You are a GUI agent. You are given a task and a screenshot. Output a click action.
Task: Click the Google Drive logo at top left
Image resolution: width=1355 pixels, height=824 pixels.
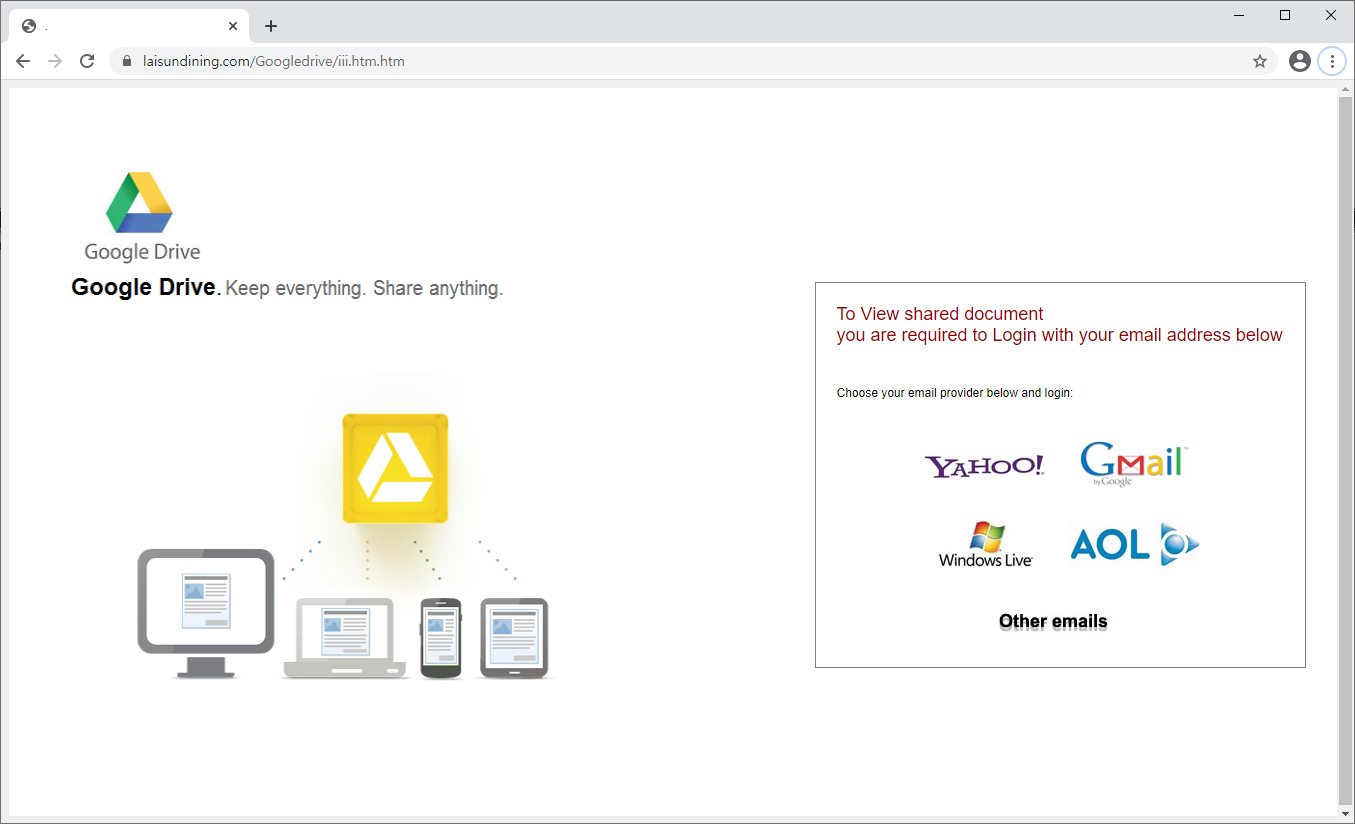point(141,216)
